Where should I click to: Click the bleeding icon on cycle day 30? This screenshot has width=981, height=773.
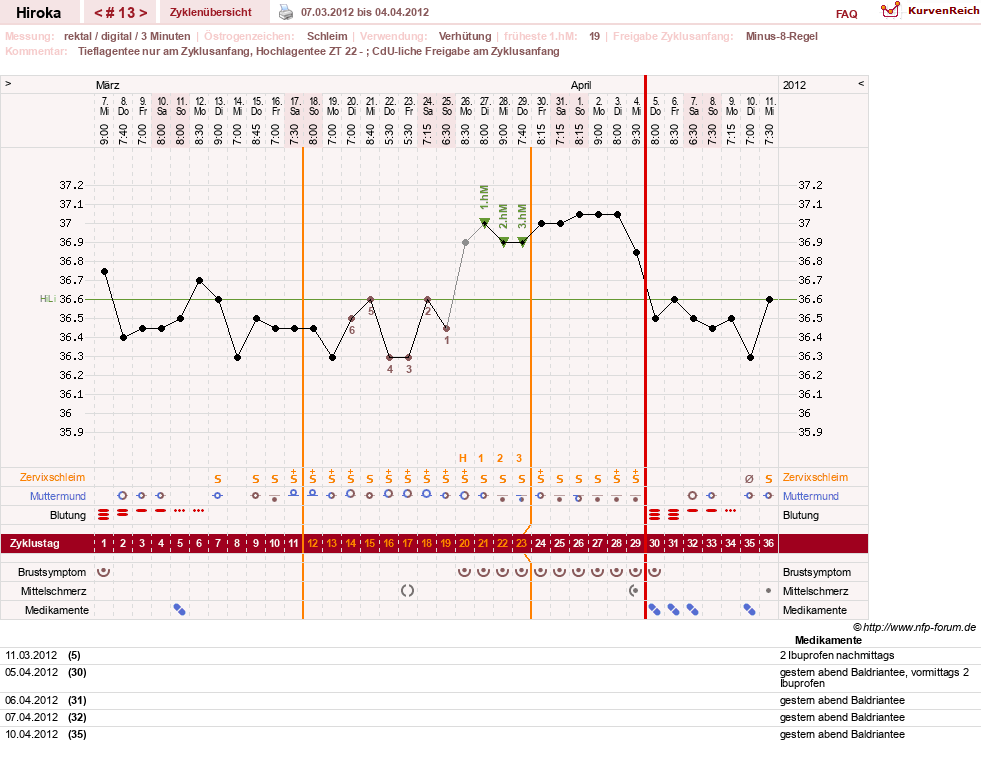pyautogui.click(x=654, y=515)
